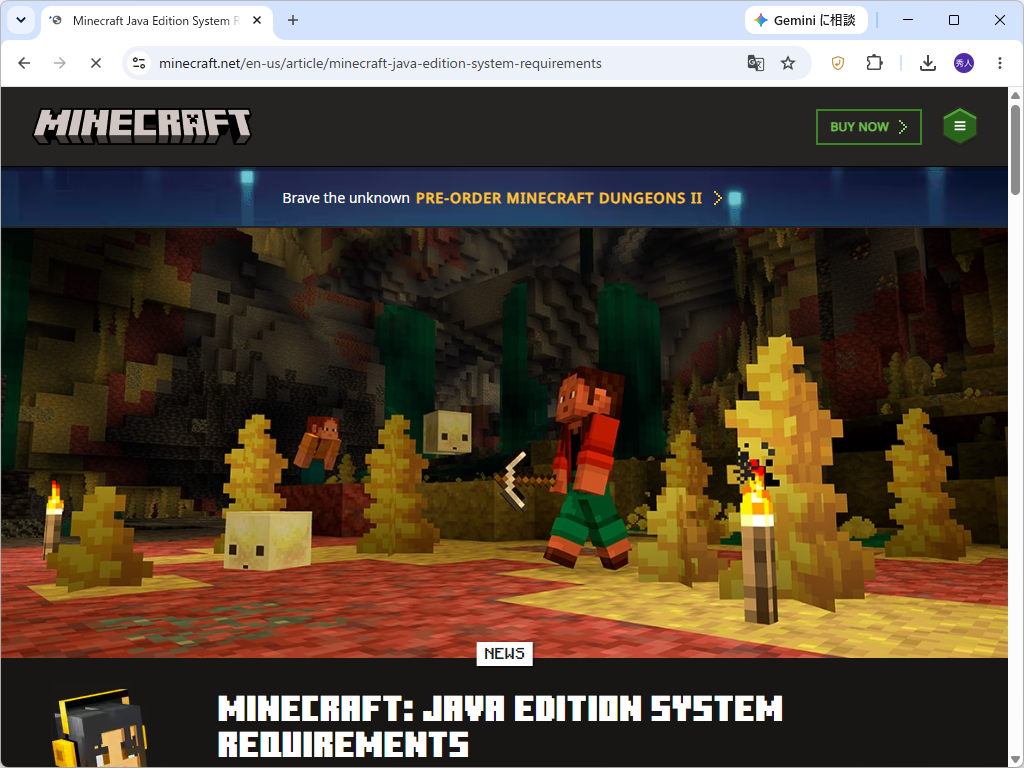The image size is (1024, 768).
Task: Click the Minecraft logo
Action: 142,126
